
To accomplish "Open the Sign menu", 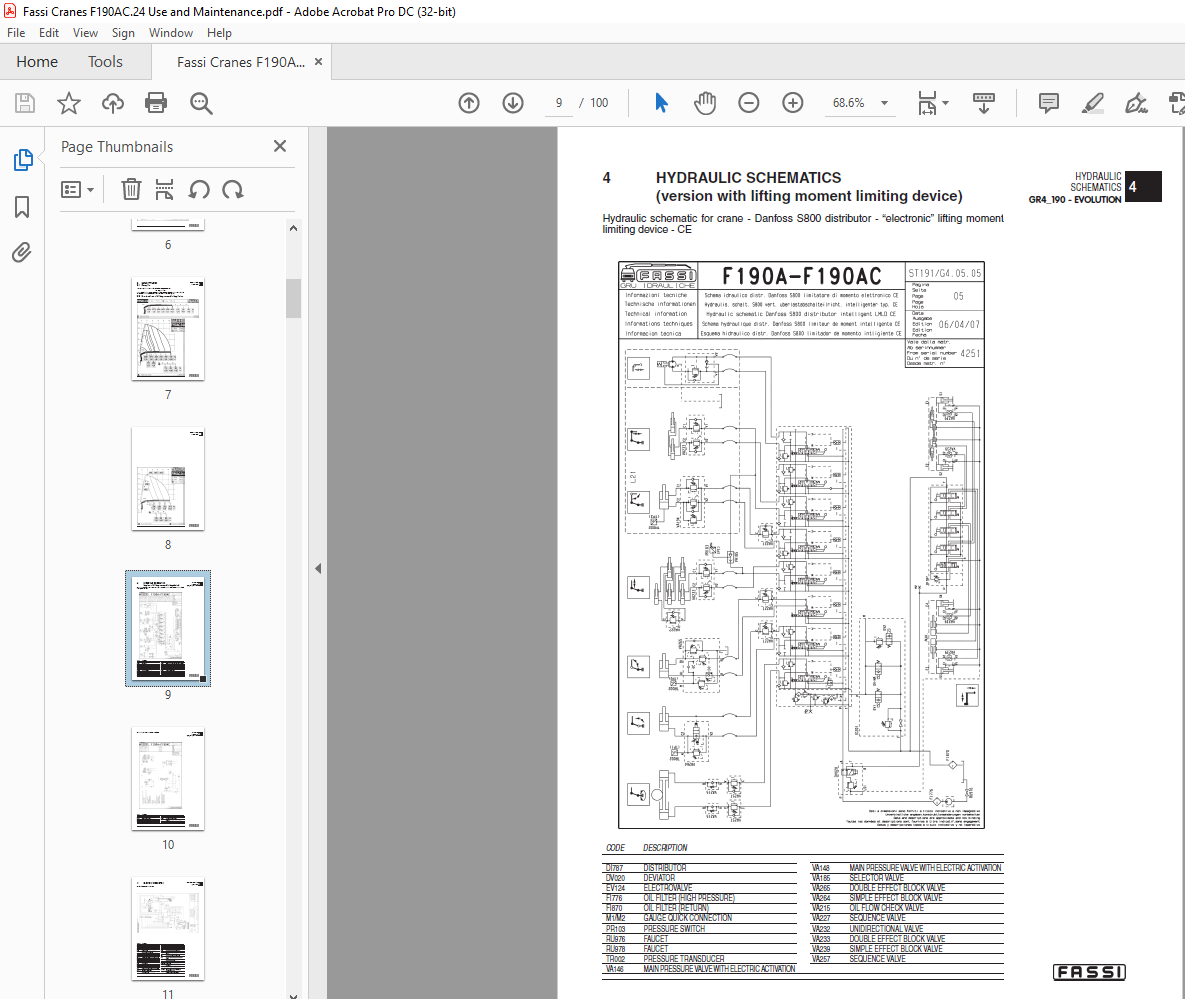I will (x=123, y=32).
